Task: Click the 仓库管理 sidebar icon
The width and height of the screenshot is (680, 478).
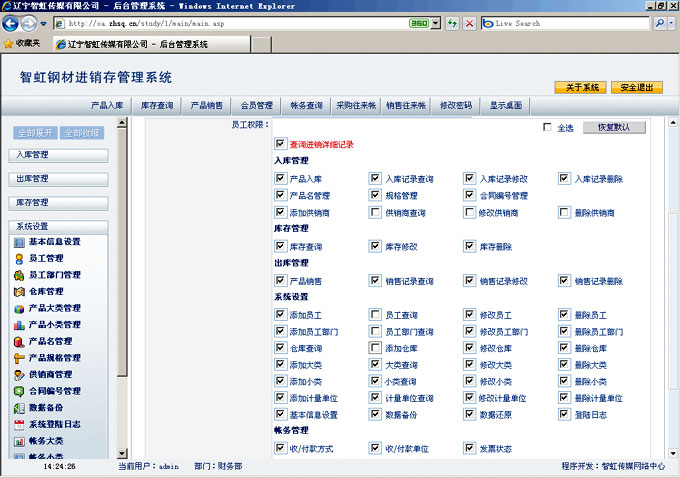Action: click(20, 291)
